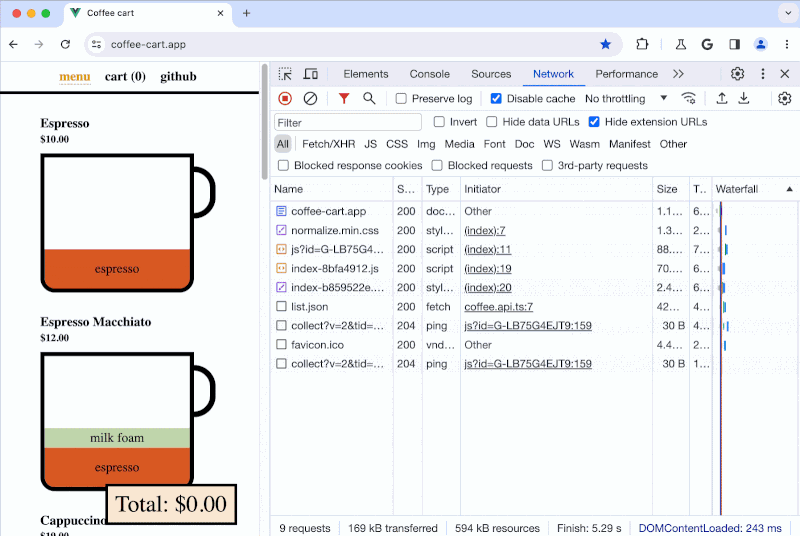Open the Extensions puzzle icon
The width and height of the screenshot is (800, 536).
coord(642,44)
